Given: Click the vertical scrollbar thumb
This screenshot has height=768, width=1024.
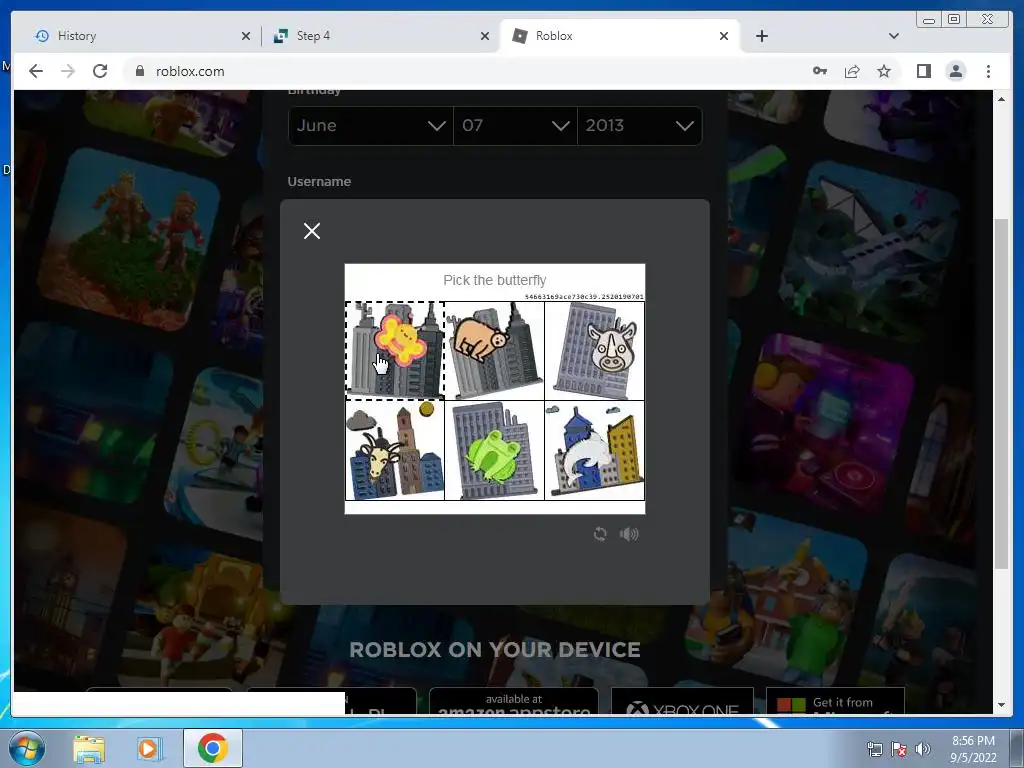Looking at the screenshot, I should coord(1001,394).
